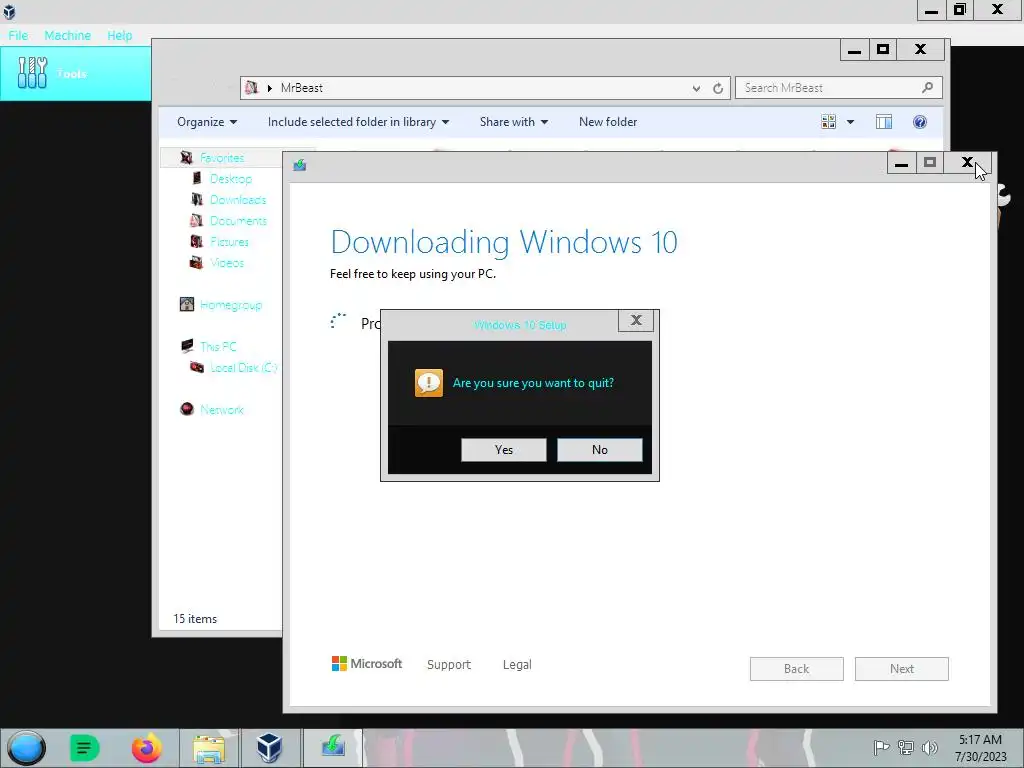1024x768 pixels.
Task: Click No in quit confirmation dialog
Action: coord(600,449)
